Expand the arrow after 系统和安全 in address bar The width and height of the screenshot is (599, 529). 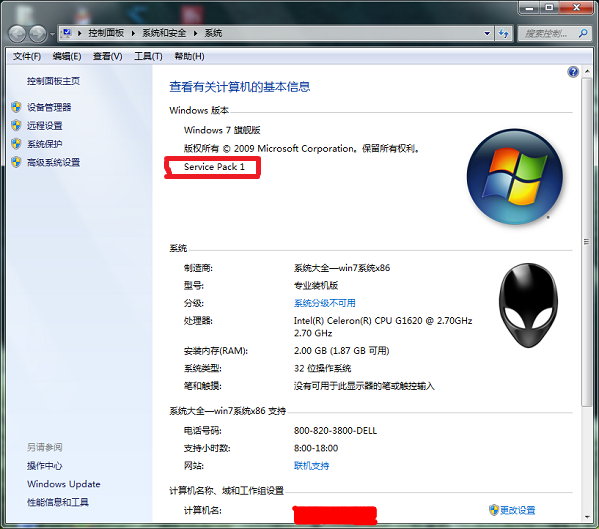tap(195, 33)
